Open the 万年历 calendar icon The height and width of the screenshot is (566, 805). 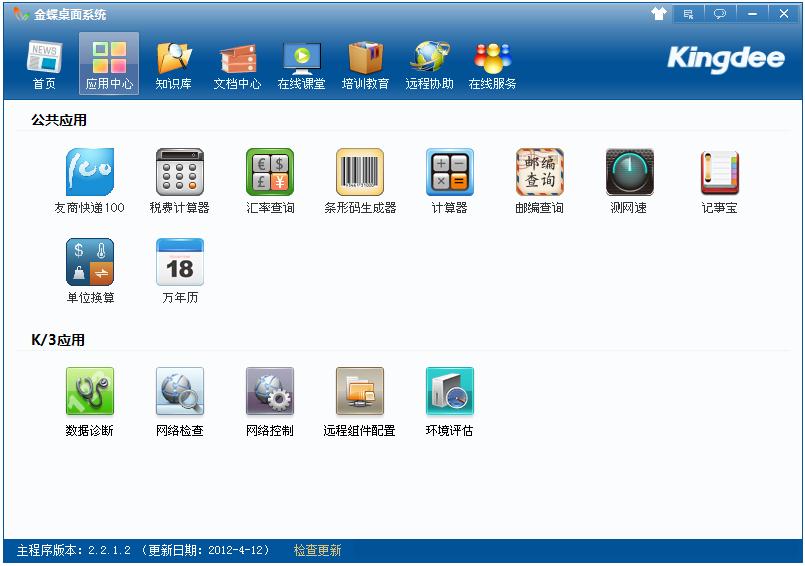(180, 262)
